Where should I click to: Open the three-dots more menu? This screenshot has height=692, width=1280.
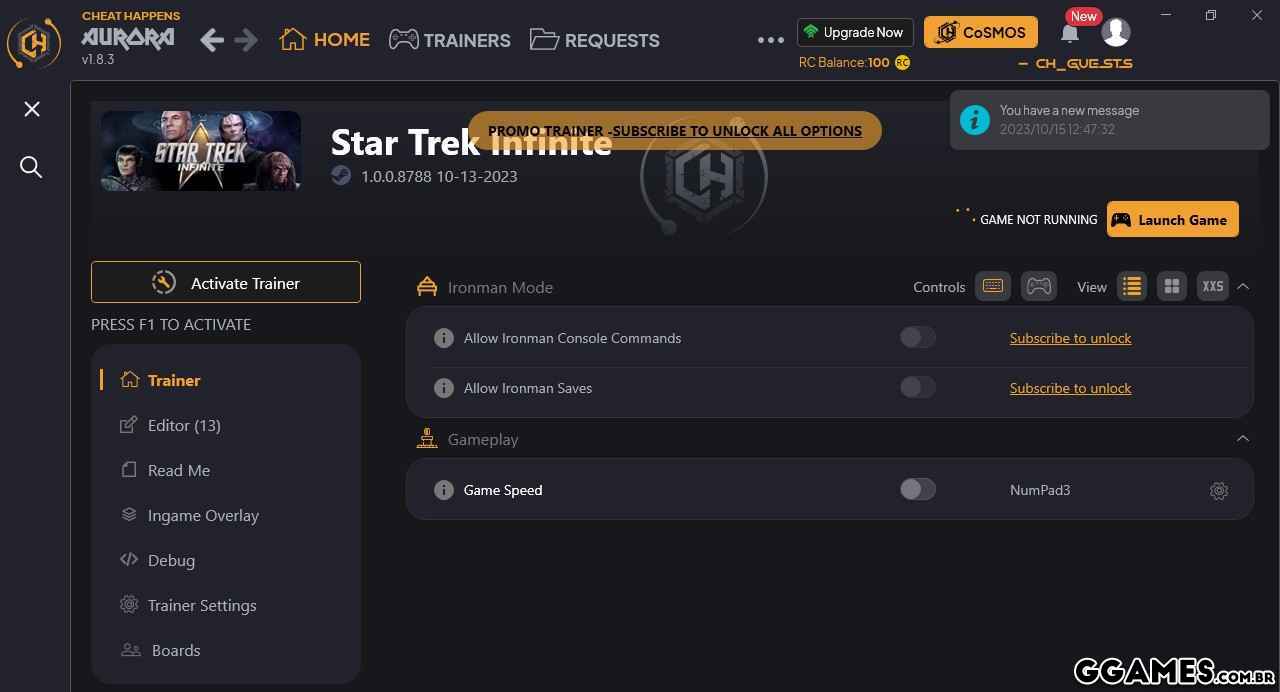pos(771,40)
